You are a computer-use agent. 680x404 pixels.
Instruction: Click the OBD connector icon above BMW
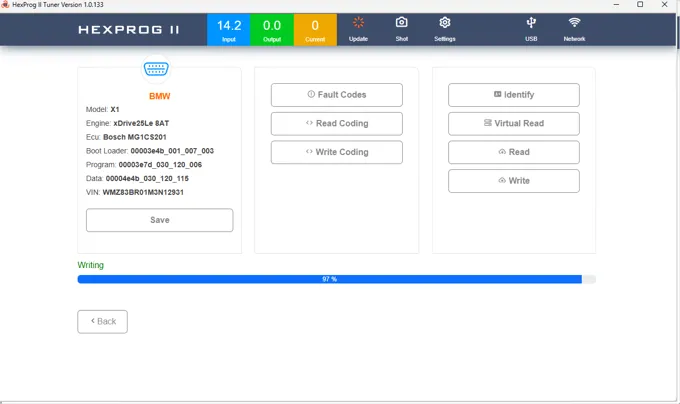click(156, 68)
